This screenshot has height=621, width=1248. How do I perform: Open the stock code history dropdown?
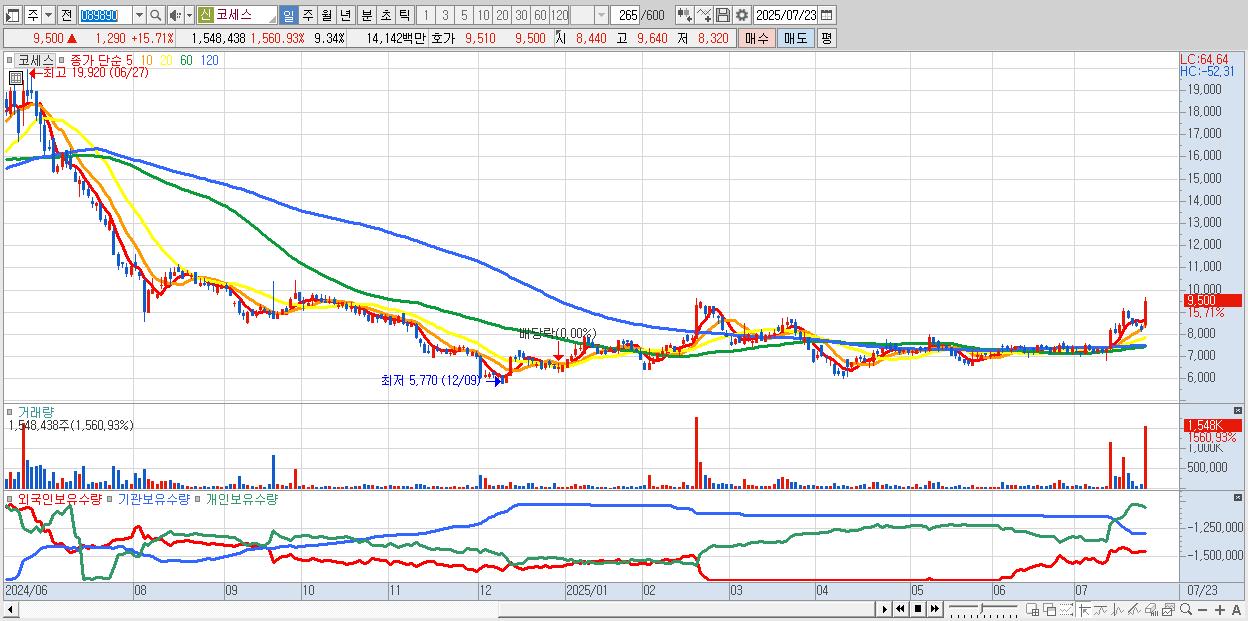[x=138, y=15]
